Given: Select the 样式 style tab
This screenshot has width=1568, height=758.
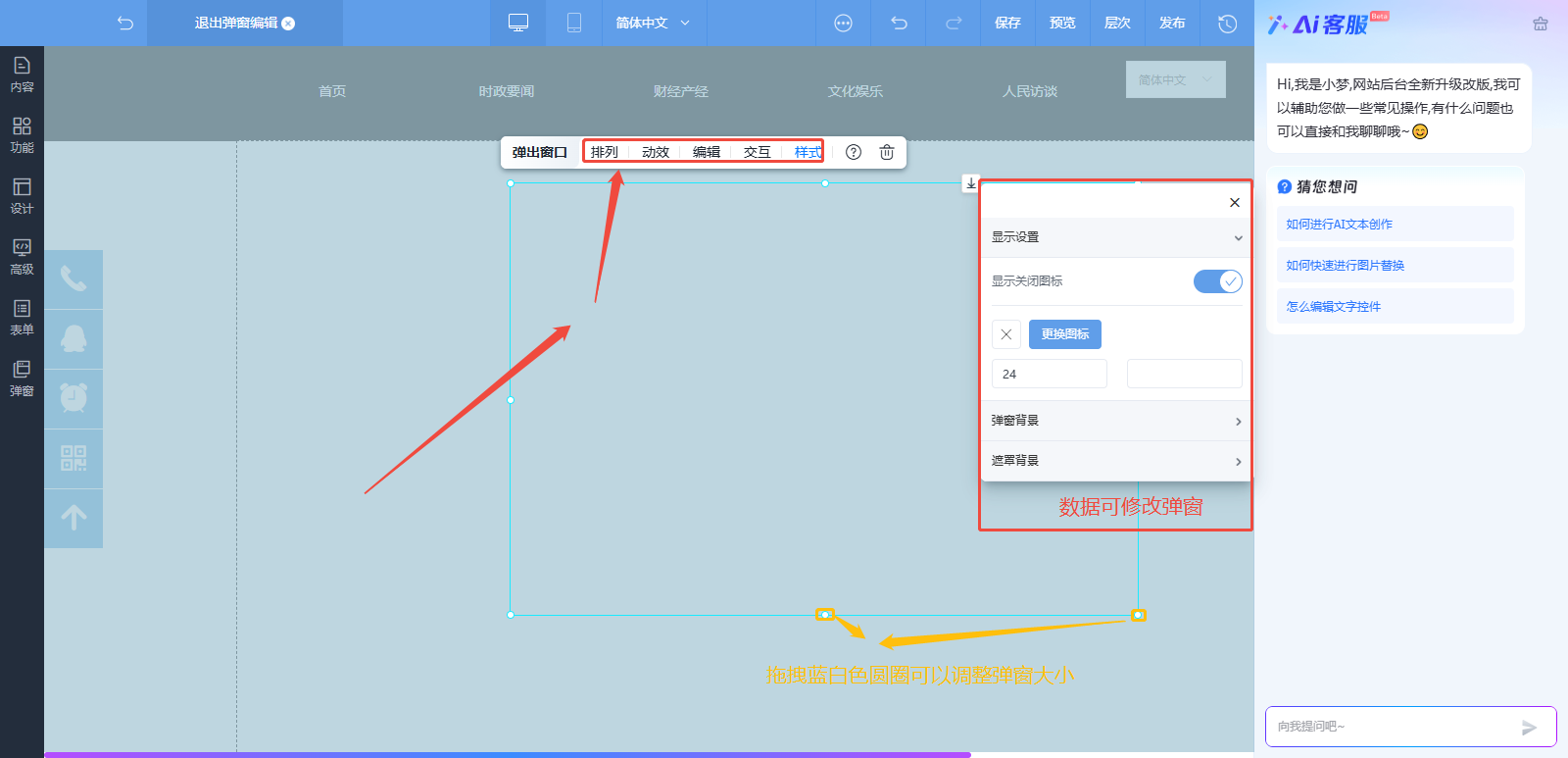Looking at the screenshot, I should pos(808,152).
